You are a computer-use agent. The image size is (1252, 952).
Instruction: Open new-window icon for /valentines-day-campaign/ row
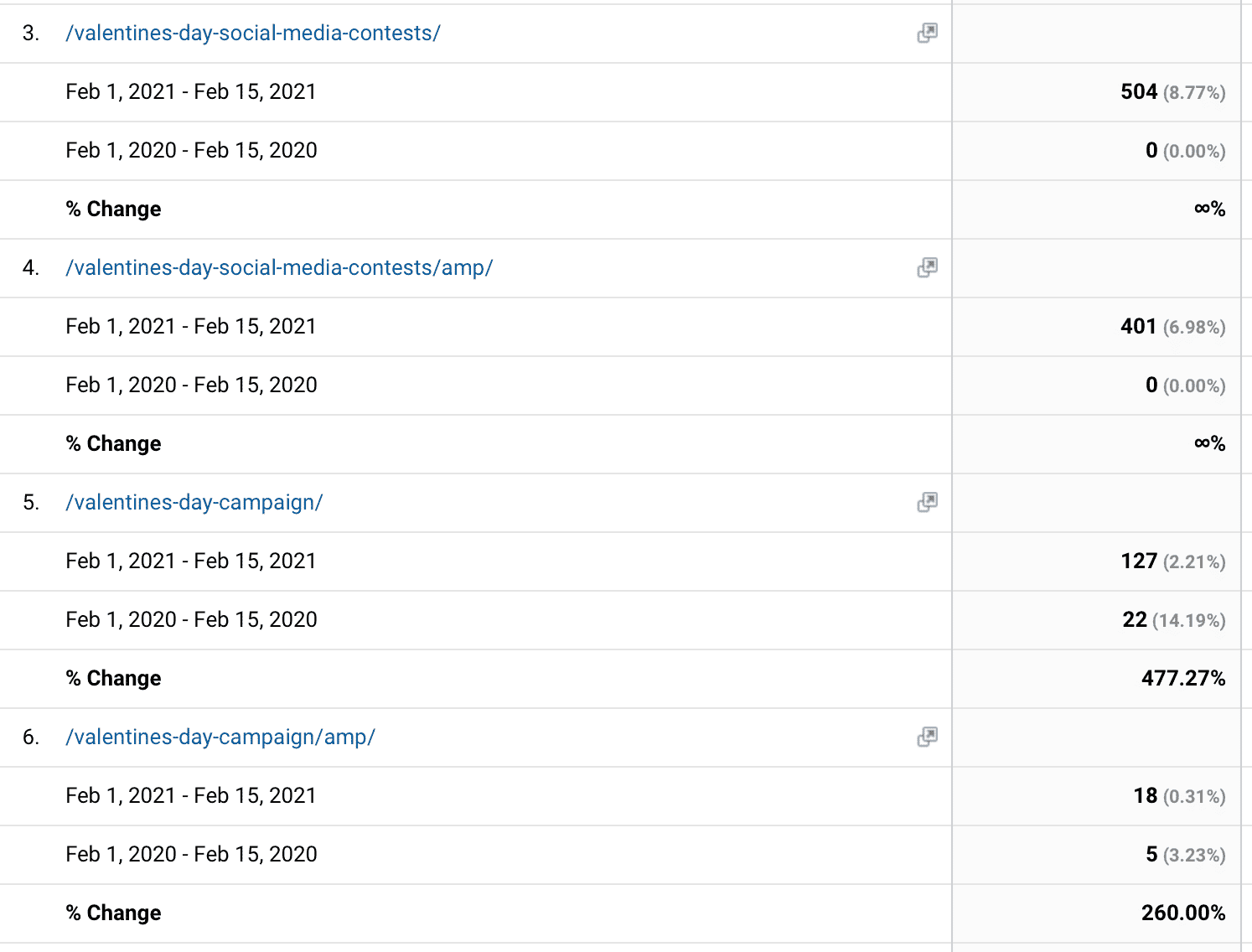pos(927,503)
